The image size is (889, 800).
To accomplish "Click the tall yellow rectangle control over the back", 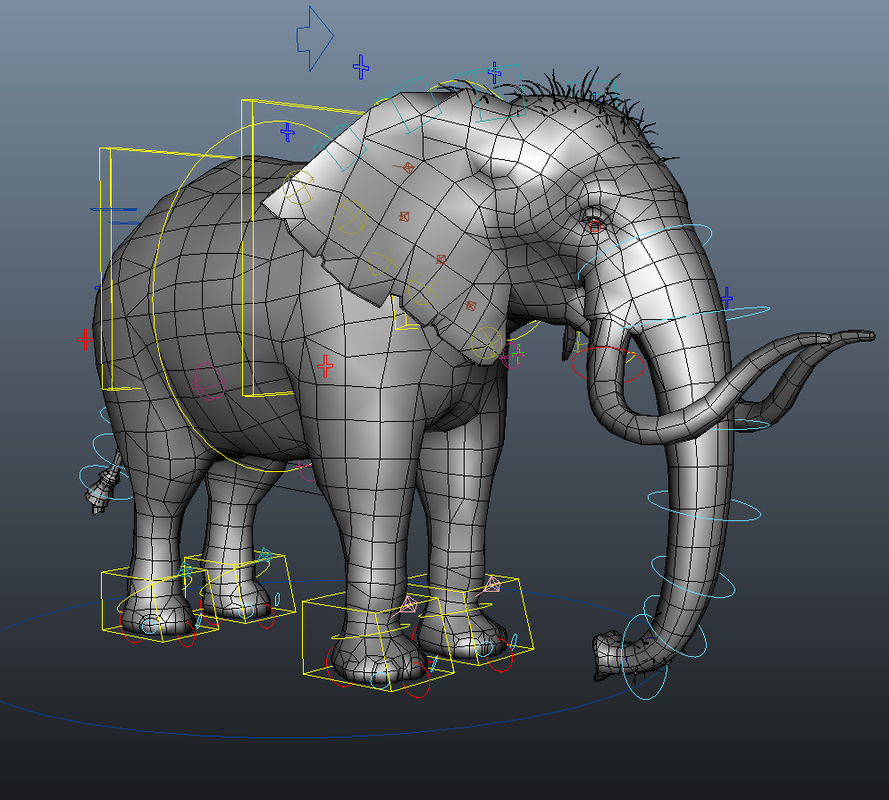I will coord(253,250).
